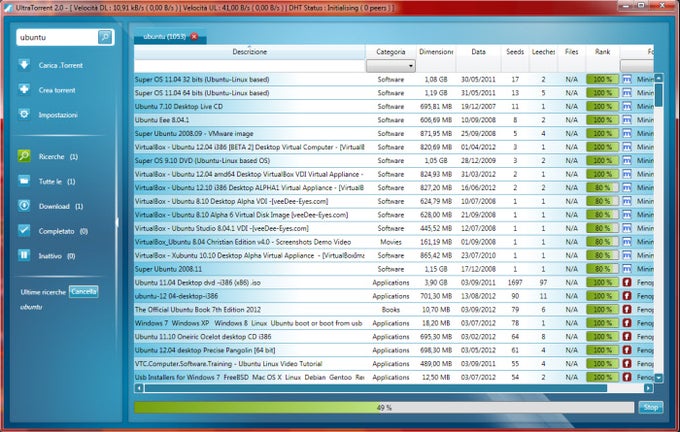Screen dimensions: 680x432
Task: Click red source icon for Ubuntu 12.04 Precise Pangolin
Action: point(627,350)
